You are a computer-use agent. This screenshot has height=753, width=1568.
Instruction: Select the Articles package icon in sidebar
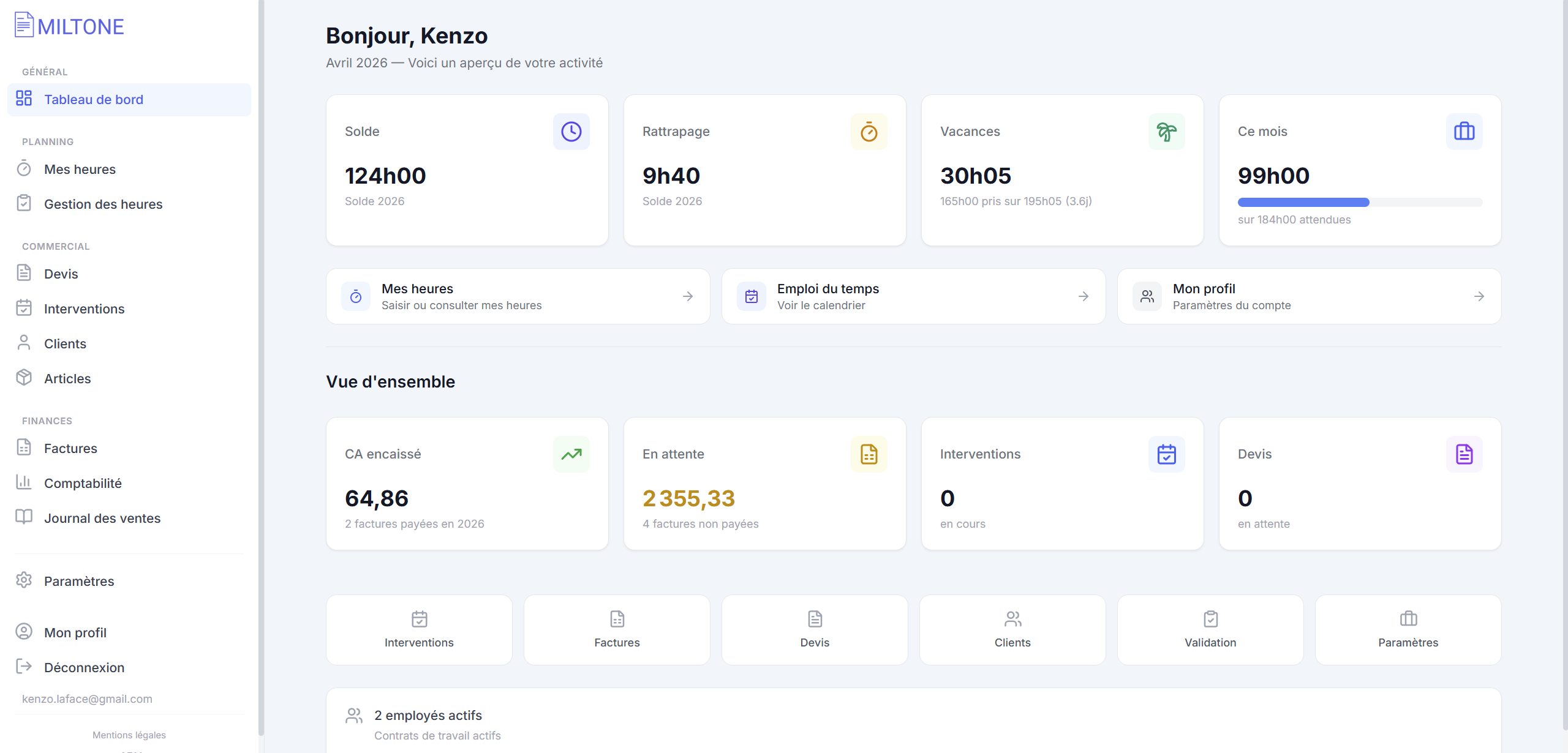pyautogui.click(x=24, y=378)
